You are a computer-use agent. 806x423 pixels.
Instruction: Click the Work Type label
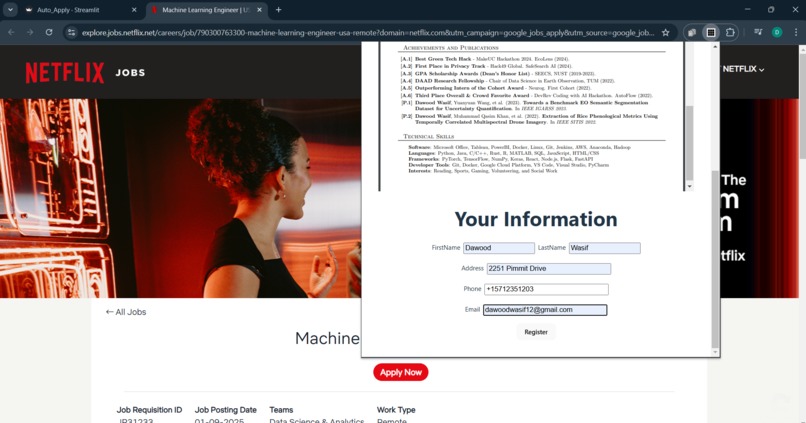click(x=396, y=410)
